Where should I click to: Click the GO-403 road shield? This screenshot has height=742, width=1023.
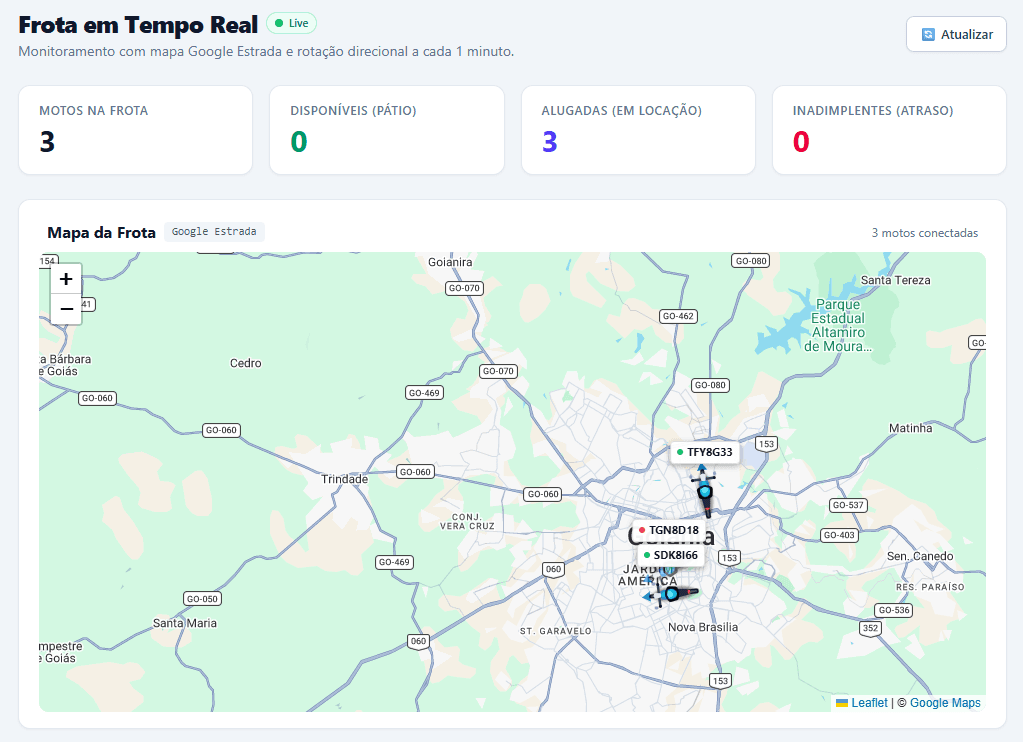click(839, 535)
